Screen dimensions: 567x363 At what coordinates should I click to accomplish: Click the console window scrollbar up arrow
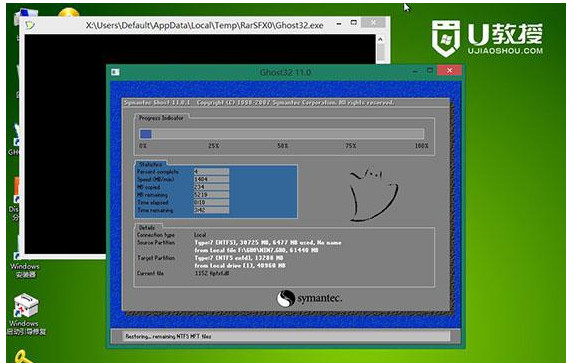click(x=380, y=39)
